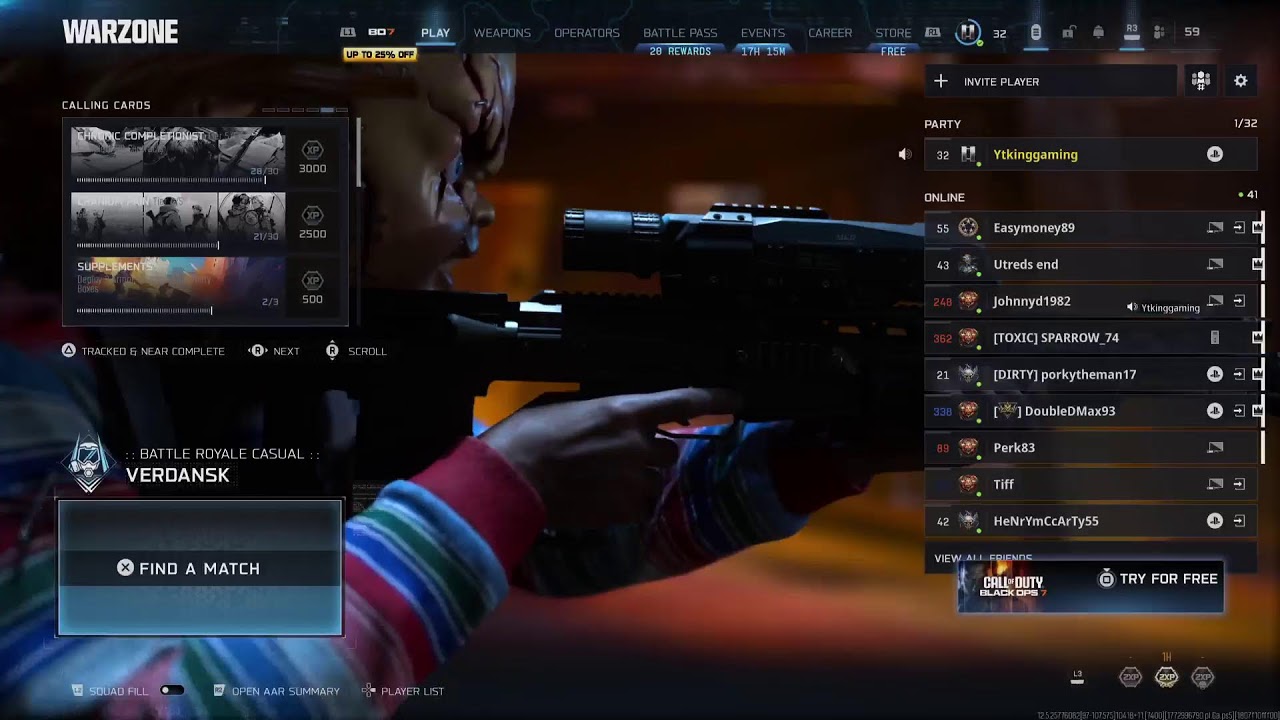The width and height of the screenshot is (1280, 720).
Task: Click the plus icon for Invite Player
Action: tap(941, 81)
